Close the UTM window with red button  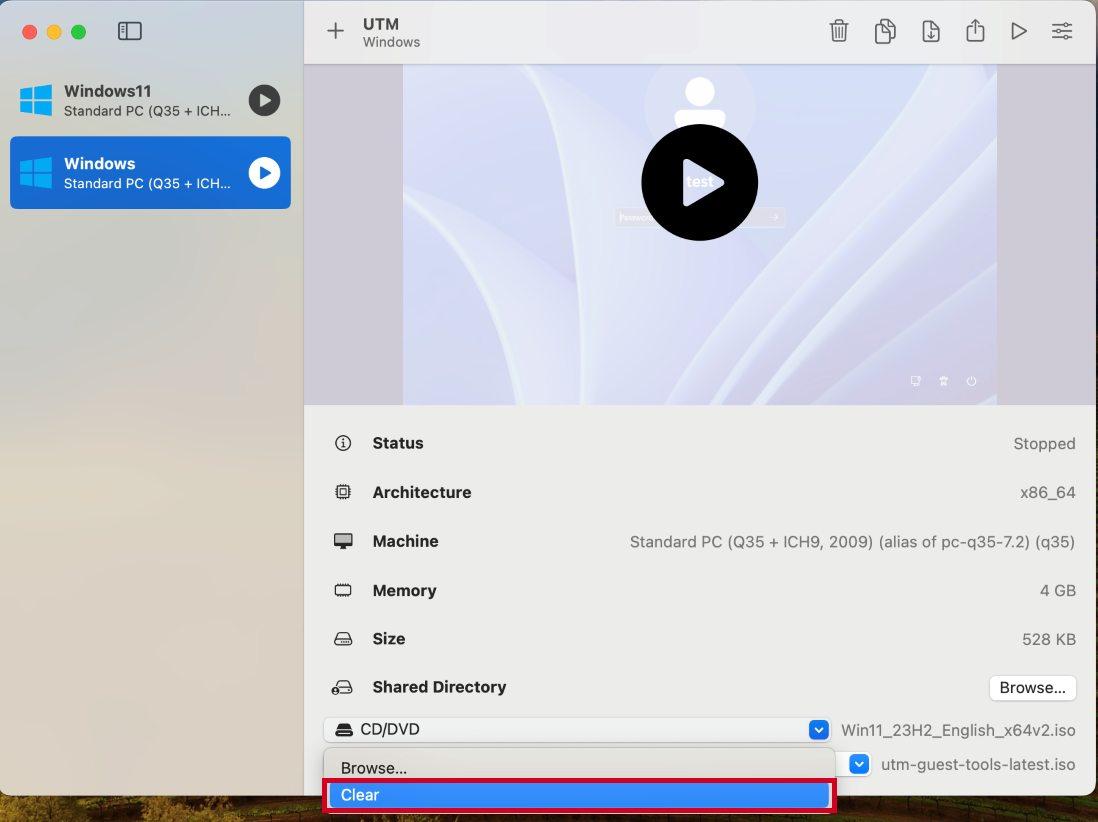[29, 32]
